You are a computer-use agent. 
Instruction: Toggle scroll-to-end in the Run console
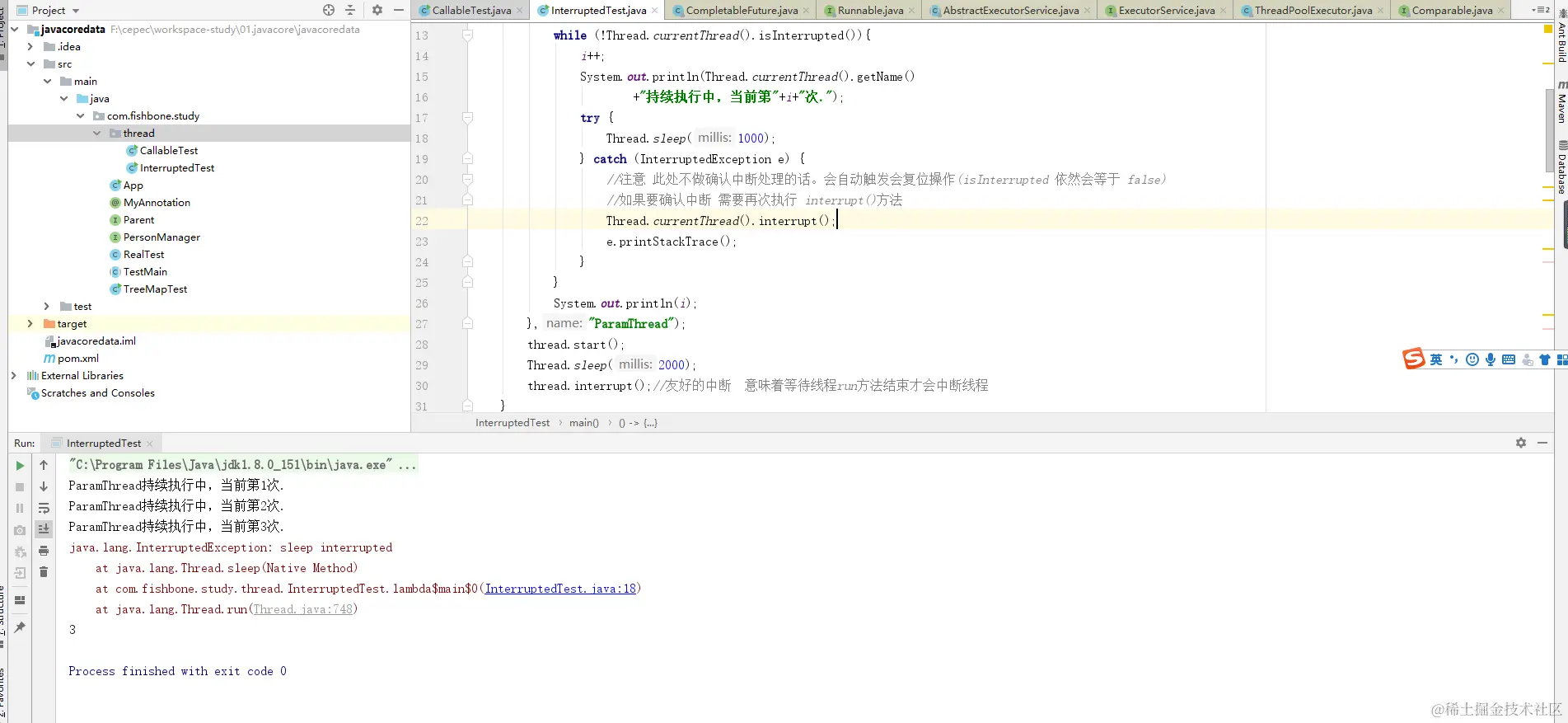coord(44,529)
